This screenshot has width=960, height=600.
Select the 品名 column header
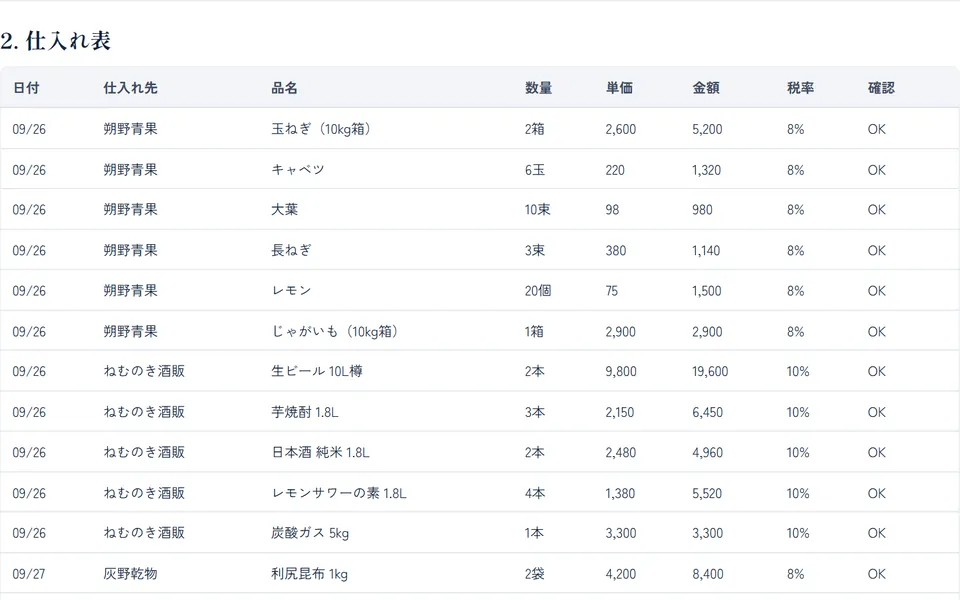pos(284,88)
